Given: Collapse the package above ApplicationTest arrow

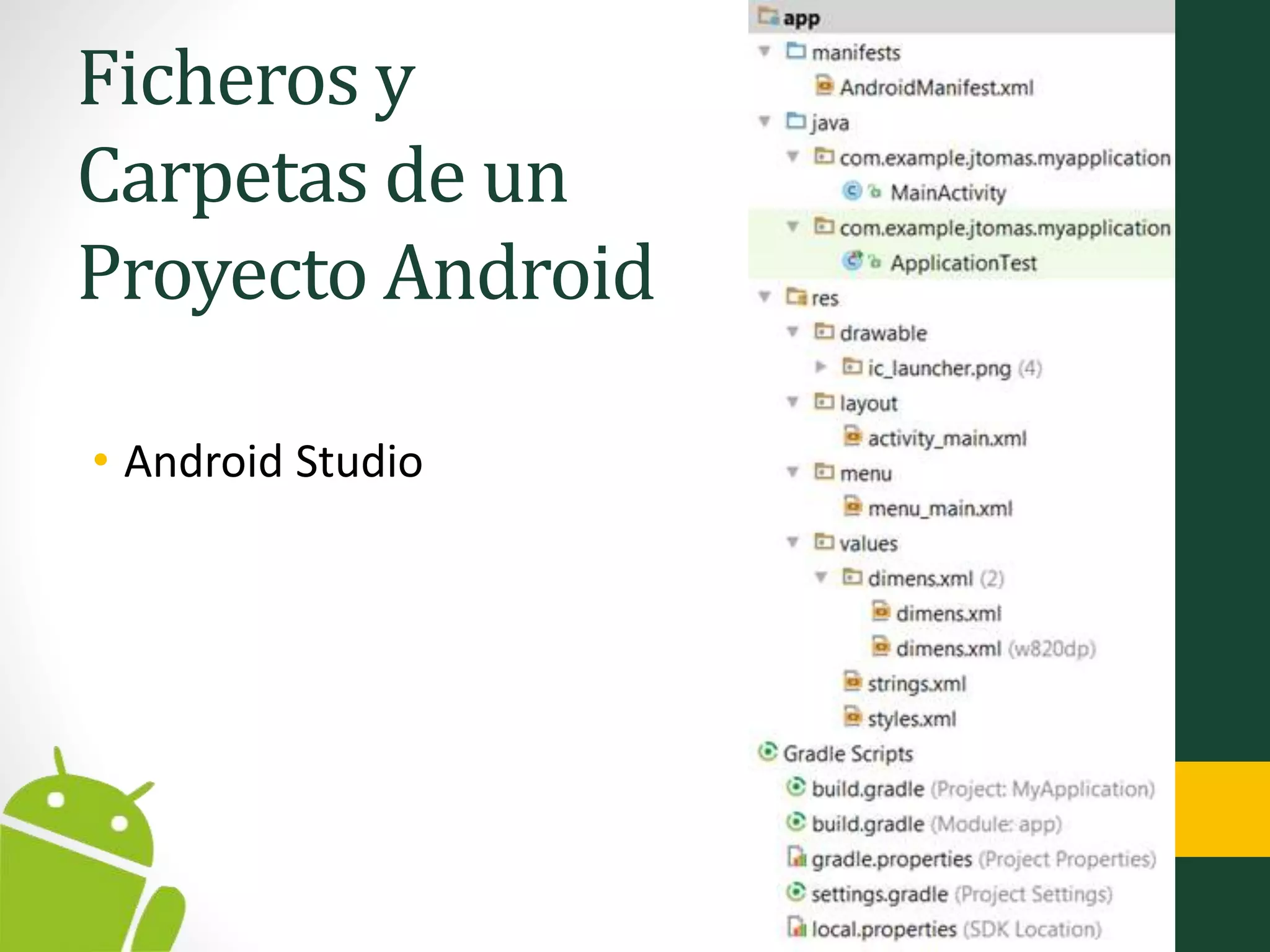Looking at the screenshot, I should pyautogui.click(x=793, y=227).
